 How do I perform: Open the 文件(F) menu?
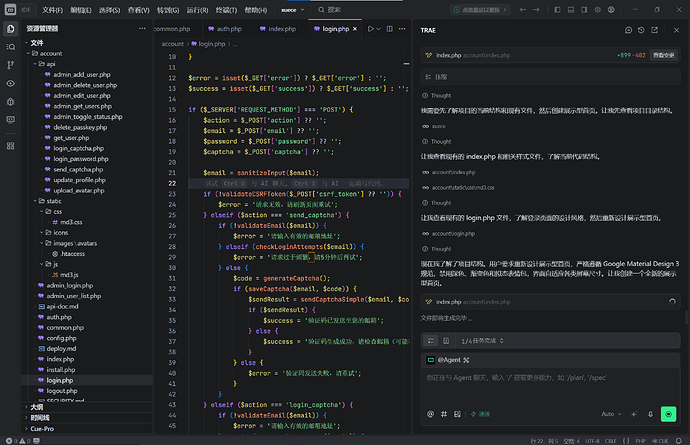(x=52, y=10)
